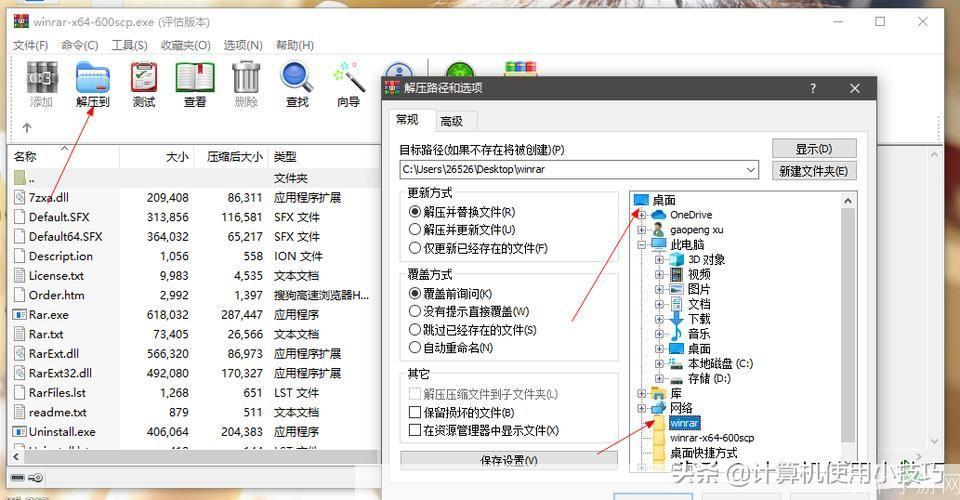Expand the 存储 (D:) tree node

tap(659, 378)
